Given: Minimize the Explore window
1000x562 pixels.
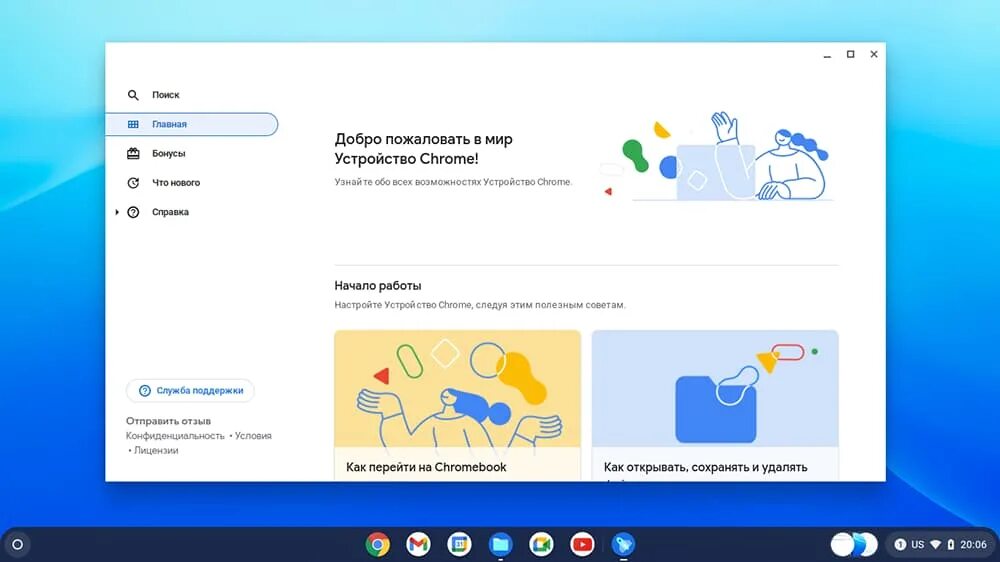Looking at the screenshot, I should [827, 55].
